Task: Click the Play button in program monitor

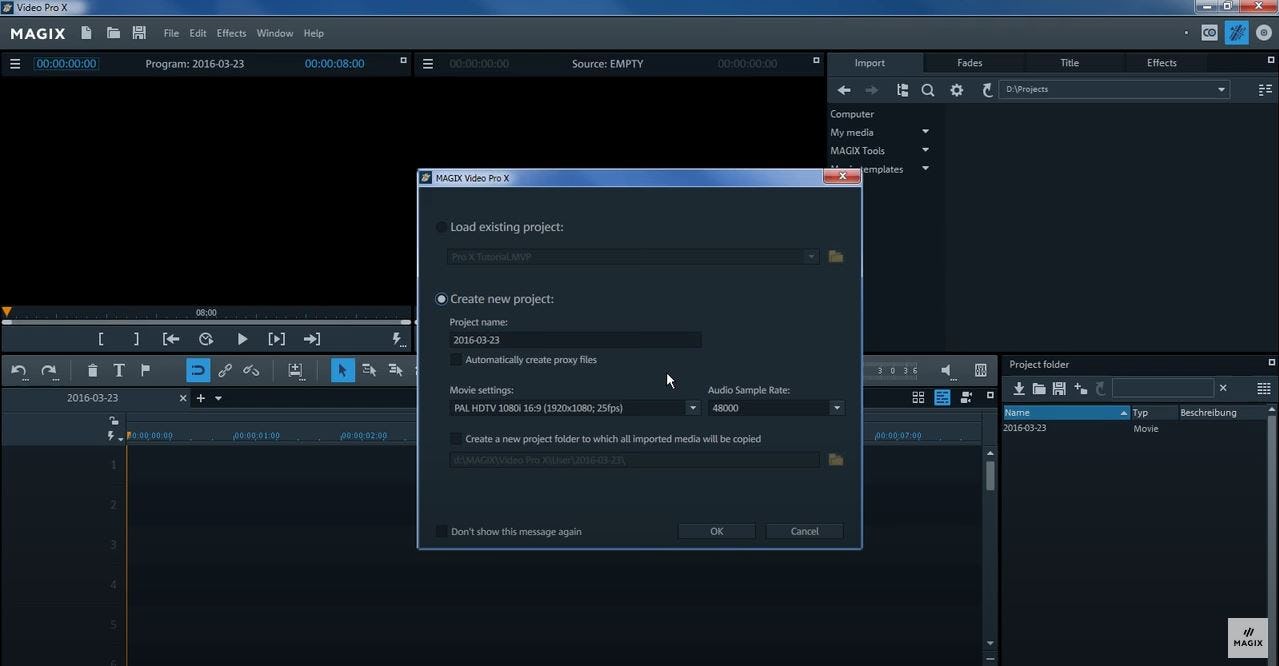Action: pyautogui.click(x=242, y=339)
